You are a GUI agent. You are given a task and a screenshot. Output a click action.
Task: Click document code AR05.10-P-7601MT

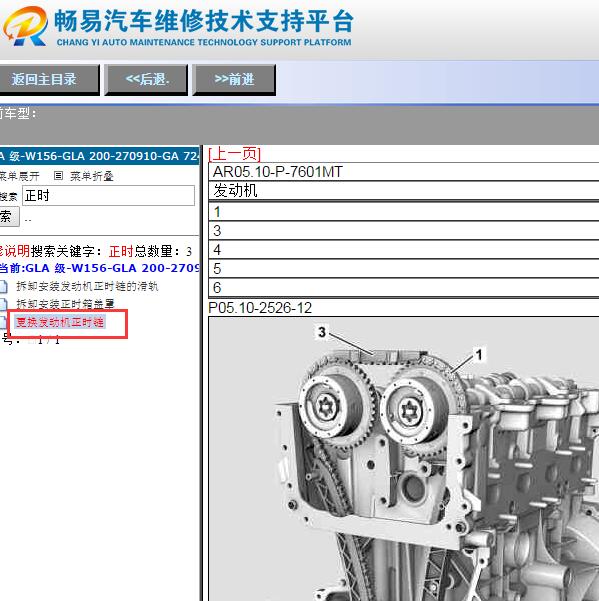click(277, 172)
